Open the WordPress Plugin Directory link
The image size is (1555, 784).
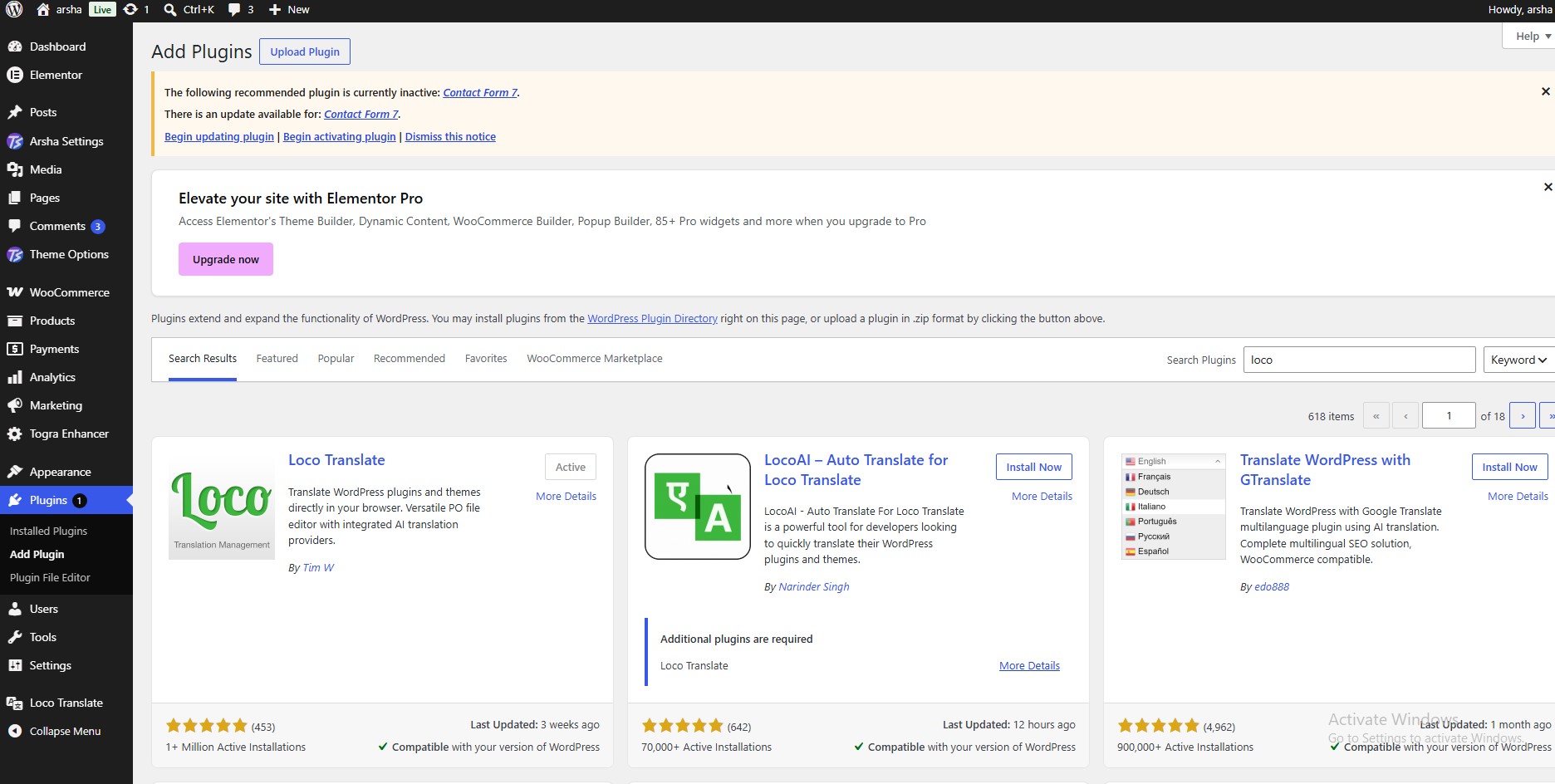point(652,319)
